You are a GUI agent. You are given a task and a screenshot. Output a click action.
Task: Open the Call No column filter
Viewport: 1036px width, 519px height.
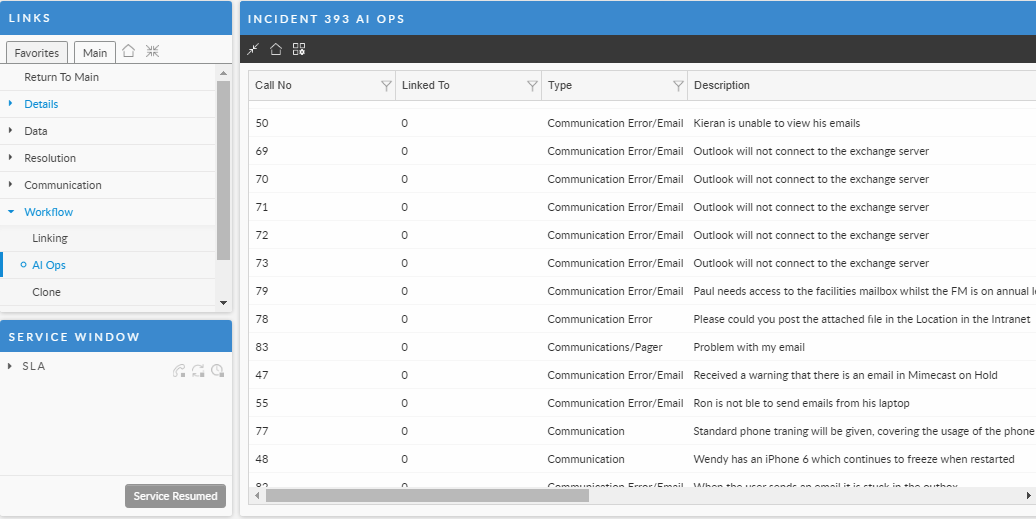tap(386, 86)
